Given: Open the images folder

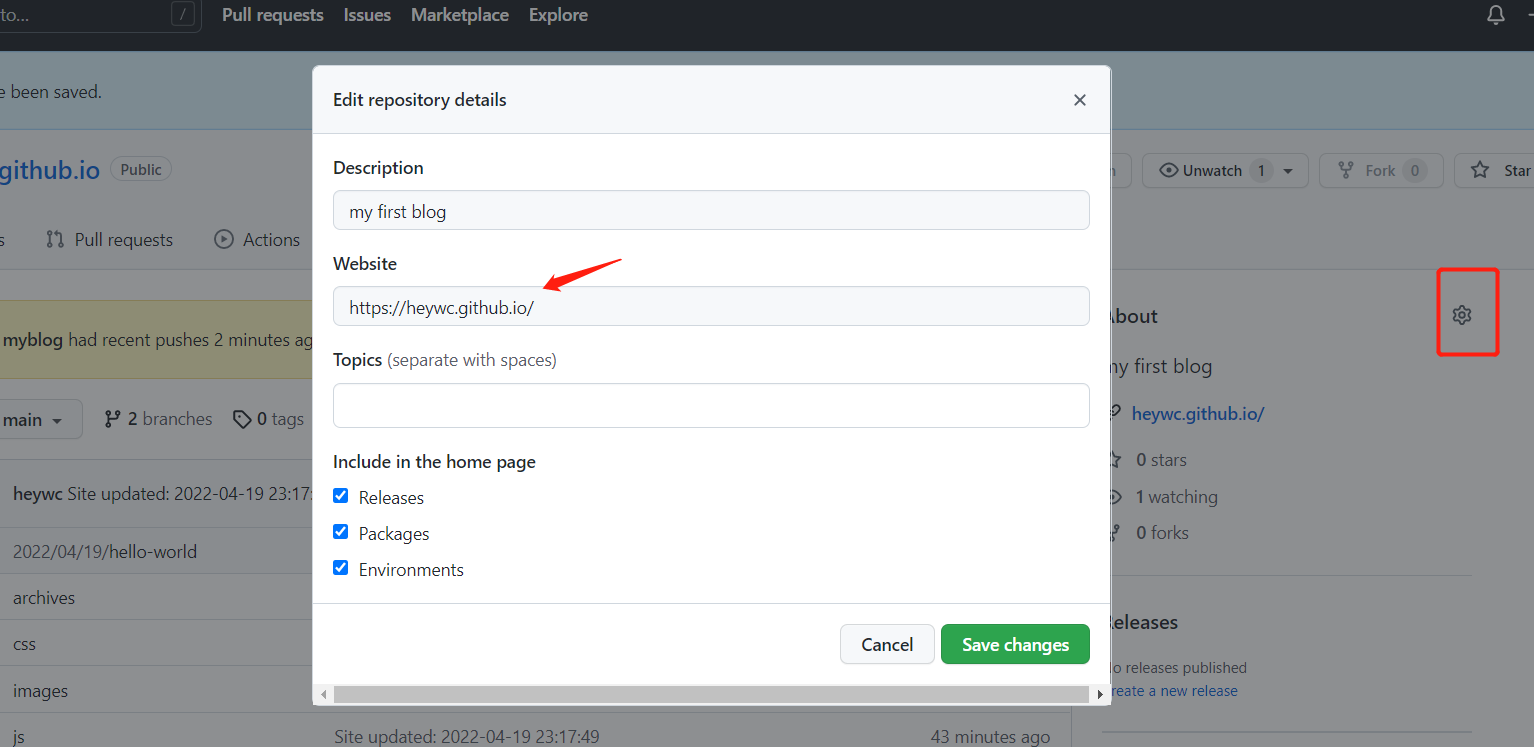Looking at the screenshot, I should tap(40, 691).
